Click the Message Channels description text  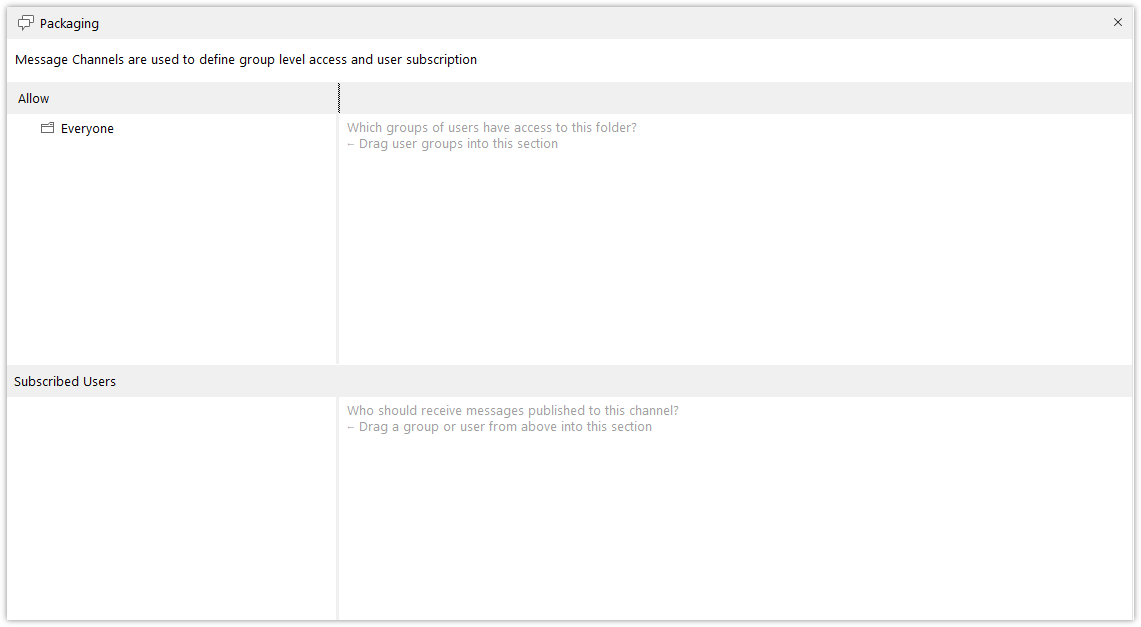pos(246,60)
